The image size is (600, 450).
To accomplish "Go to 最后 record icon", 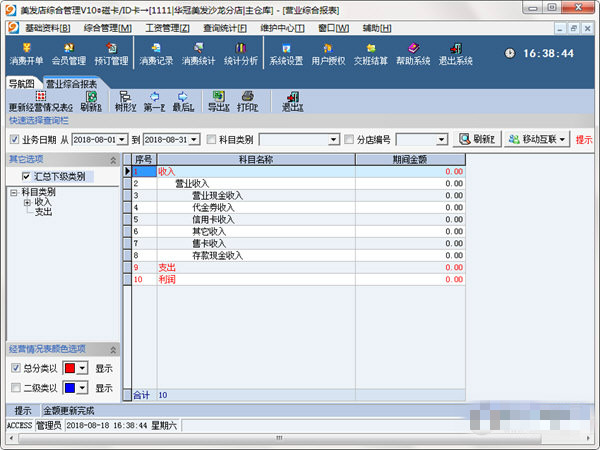I will 183,102.
